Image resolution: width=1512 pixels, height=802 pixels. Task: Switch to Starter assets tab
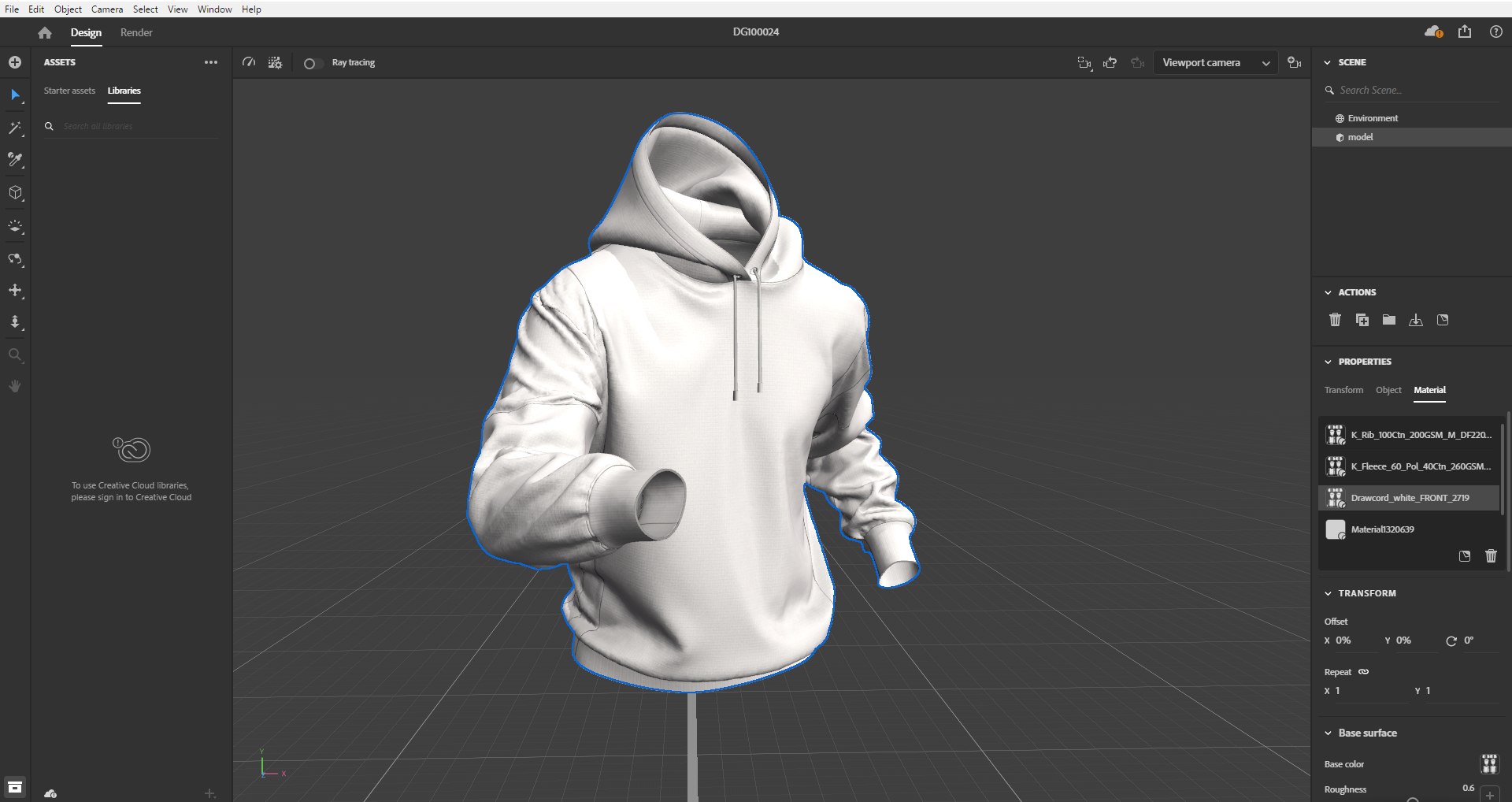tap(69, 91)
